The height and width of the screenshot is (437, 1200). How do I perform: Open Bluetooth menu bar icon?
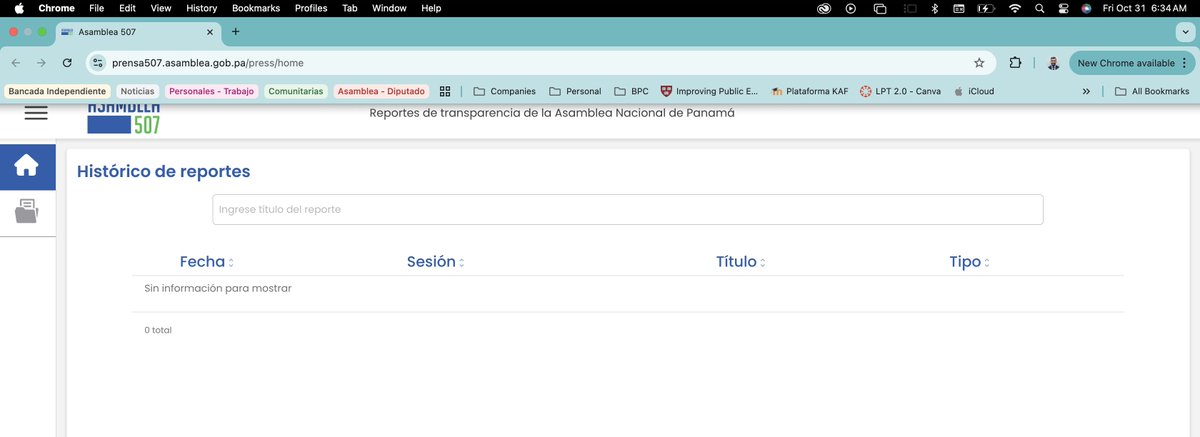coord(934,8)
